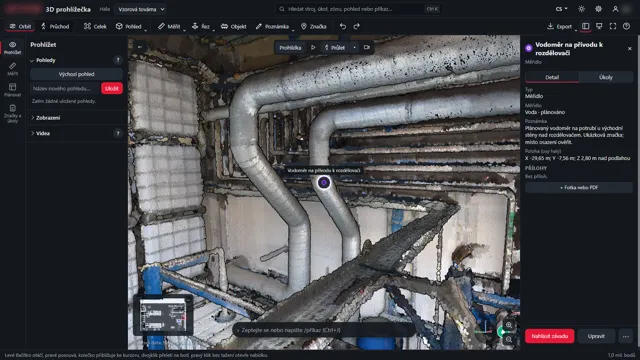Toggle the side panel layout icon
This screenshot has width=640, height=360.
(585, 27)
